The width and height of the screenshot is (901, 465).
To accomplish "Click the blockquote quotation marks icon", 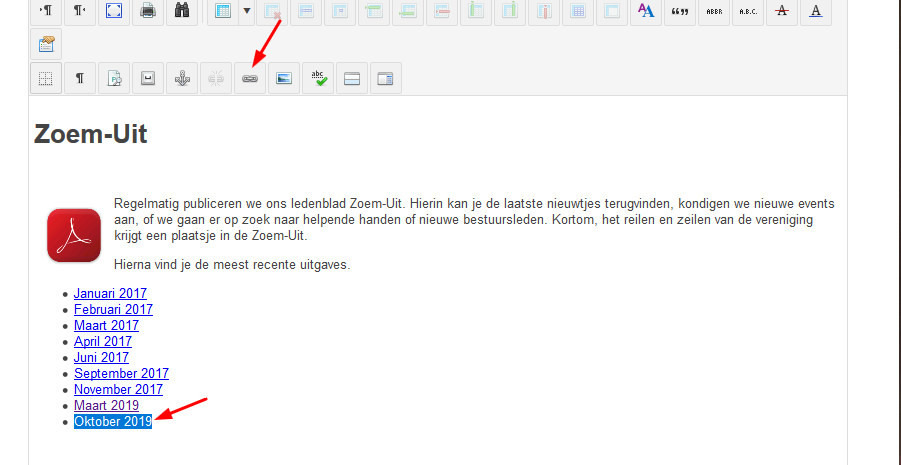I will [x=680, y=11].
